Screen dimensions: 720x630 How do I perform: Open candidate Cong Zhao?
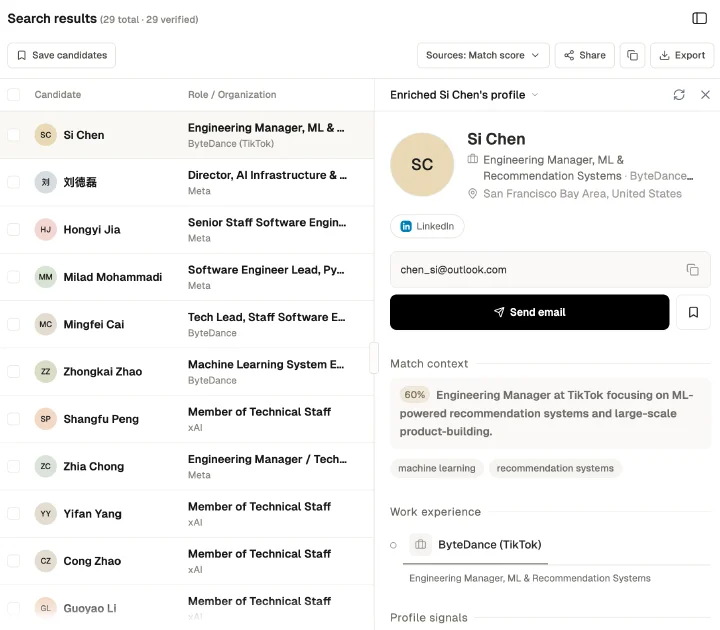92,561
